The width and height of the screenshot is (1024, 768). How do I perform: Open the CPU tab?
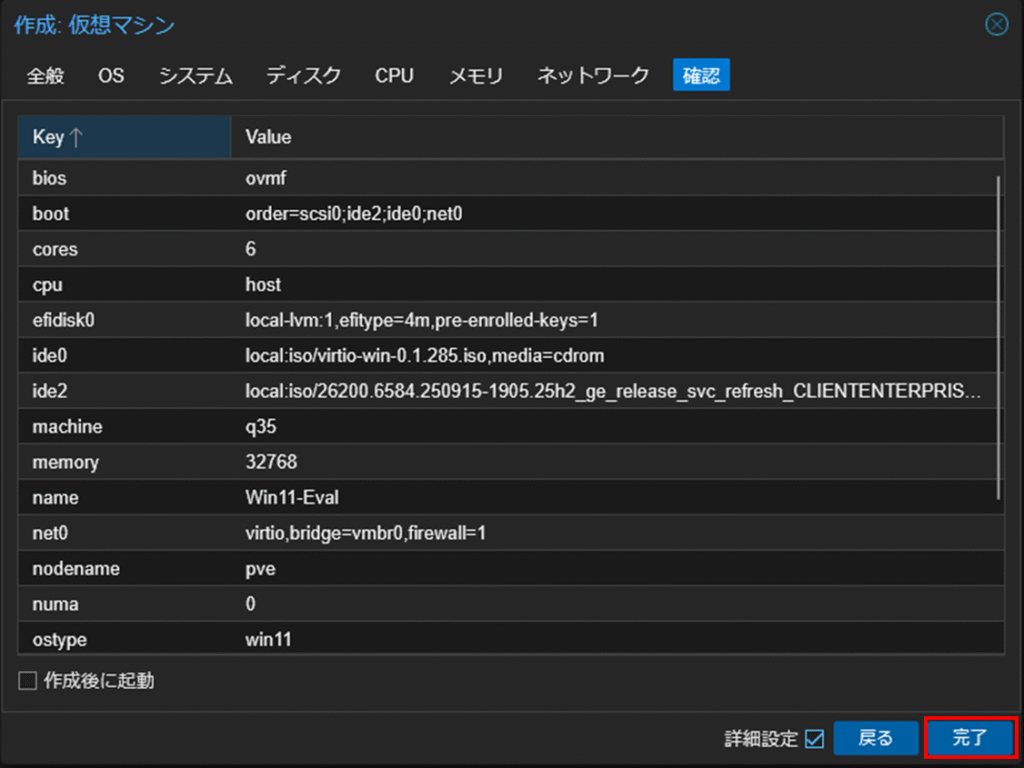click(394, 75)
